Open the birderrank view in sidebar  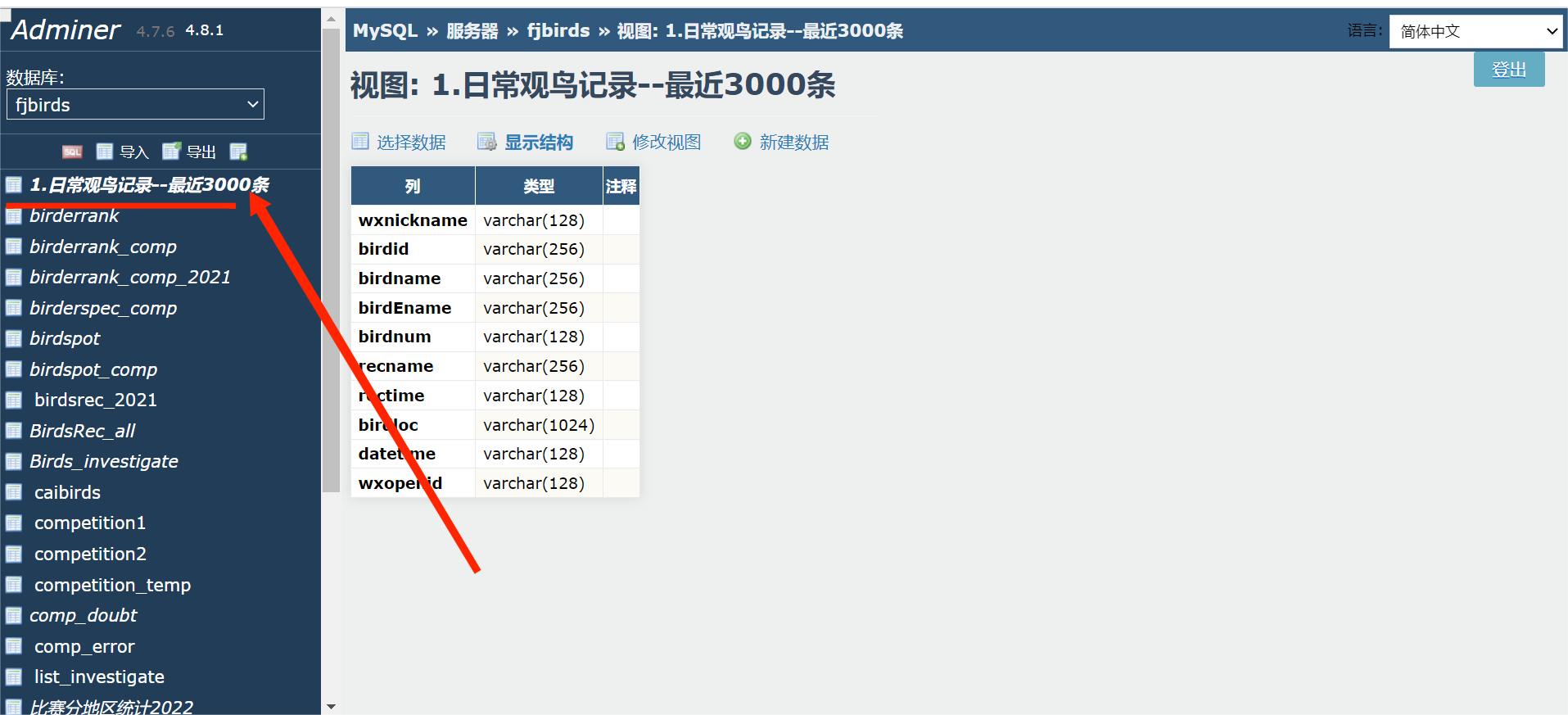[x=75, y=216]
